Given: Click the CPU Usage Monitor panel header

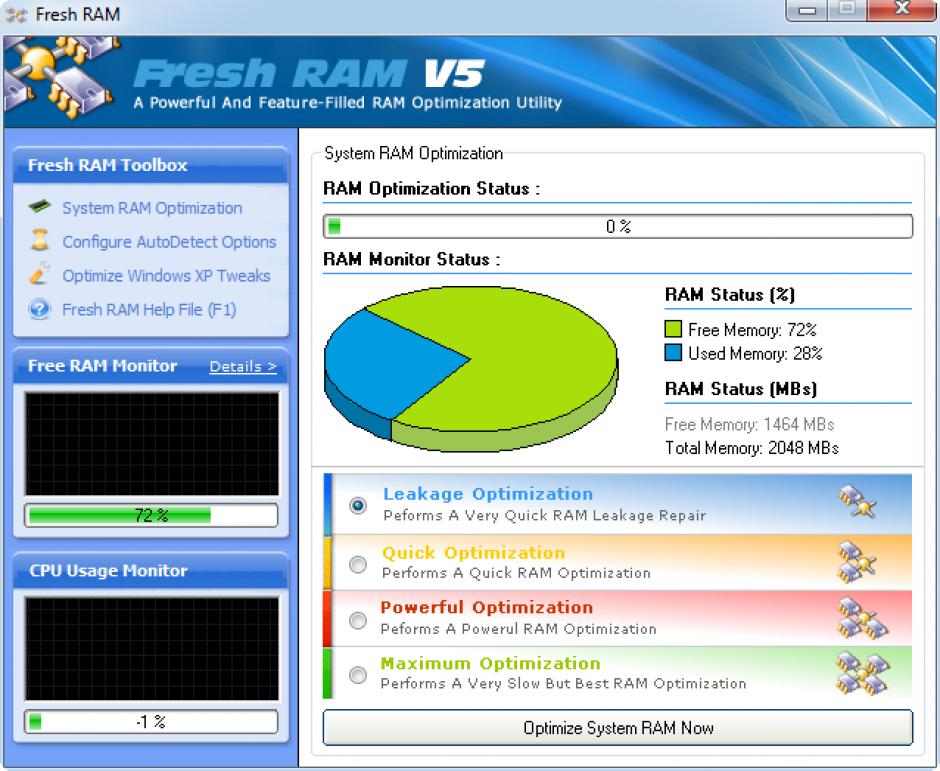Looking at the screenshot, I should pyautogui.click(x=150, y=570).
